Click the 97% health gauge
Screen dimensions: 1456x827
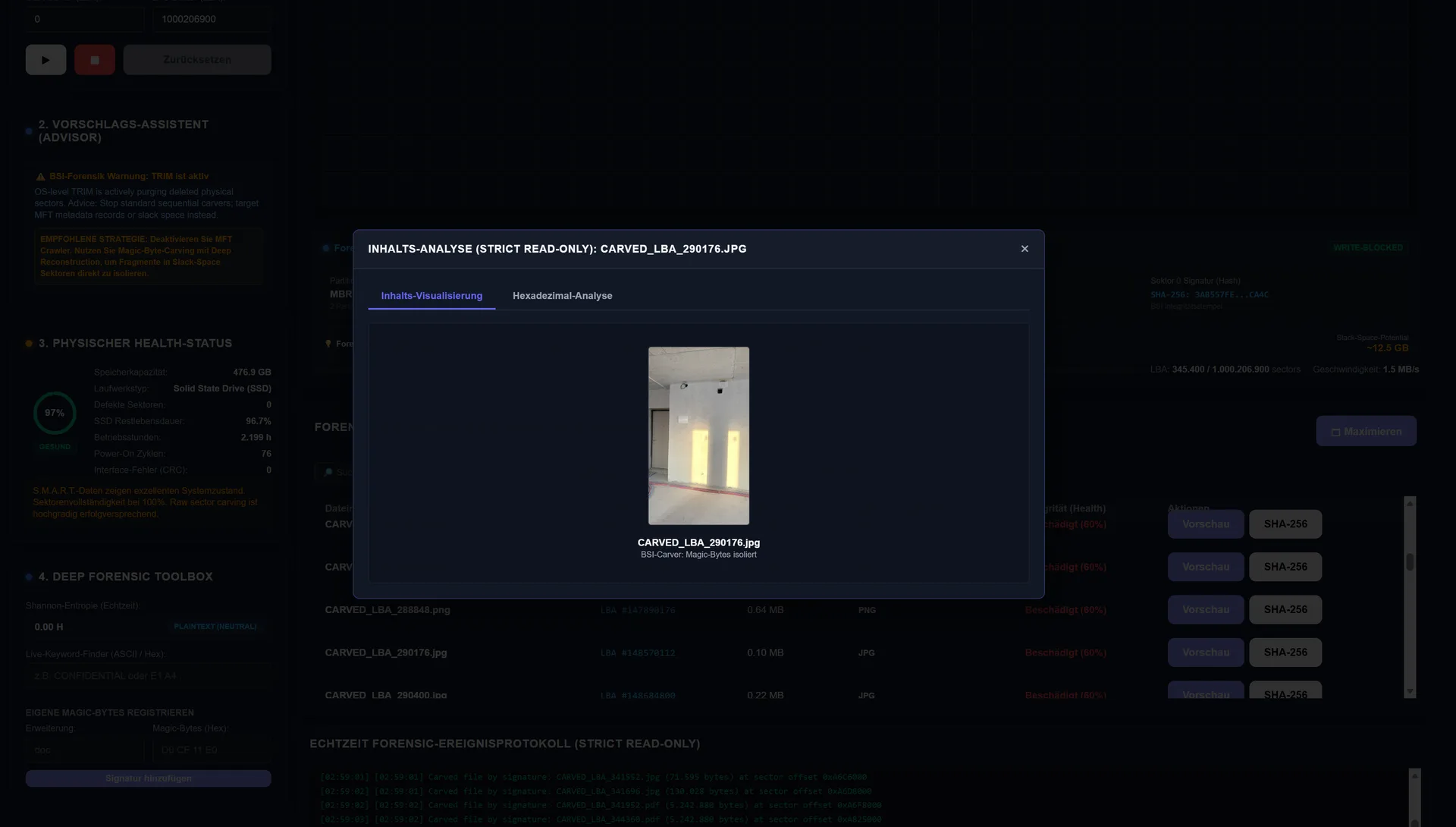click(55, 413)
